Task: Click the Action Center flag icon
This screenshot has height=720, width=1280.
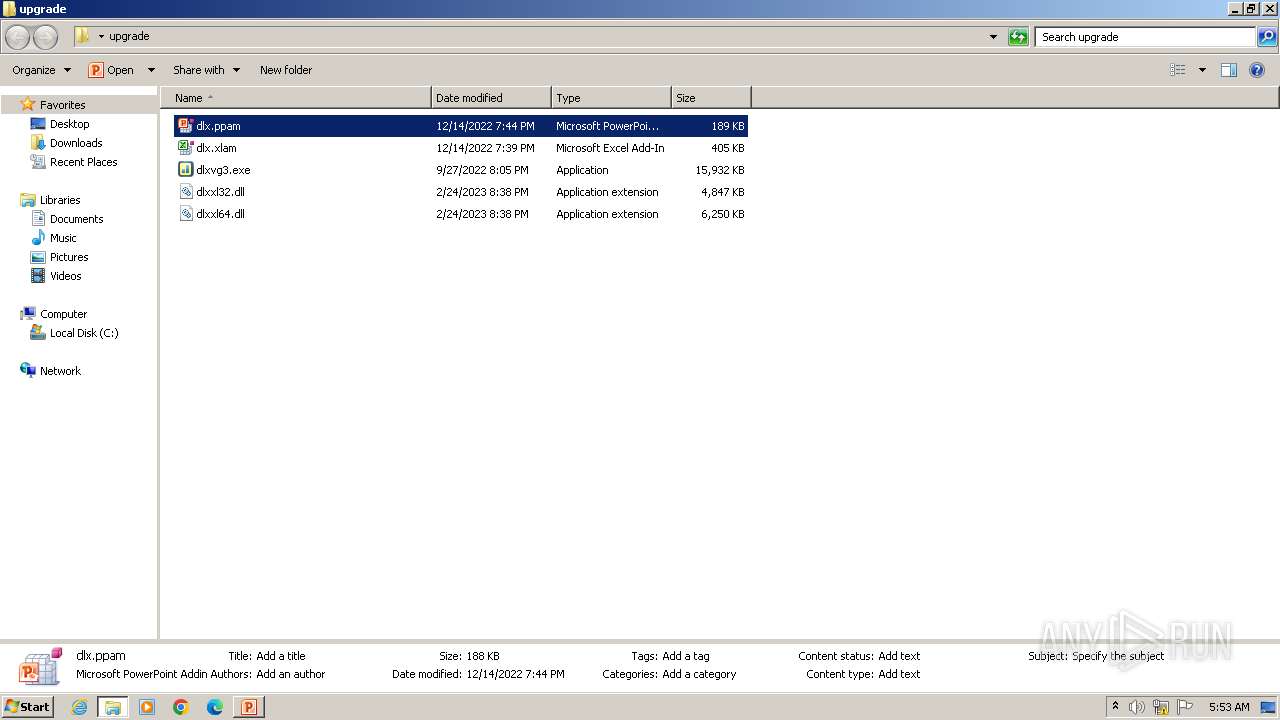Action: (x=1185, y=707)
